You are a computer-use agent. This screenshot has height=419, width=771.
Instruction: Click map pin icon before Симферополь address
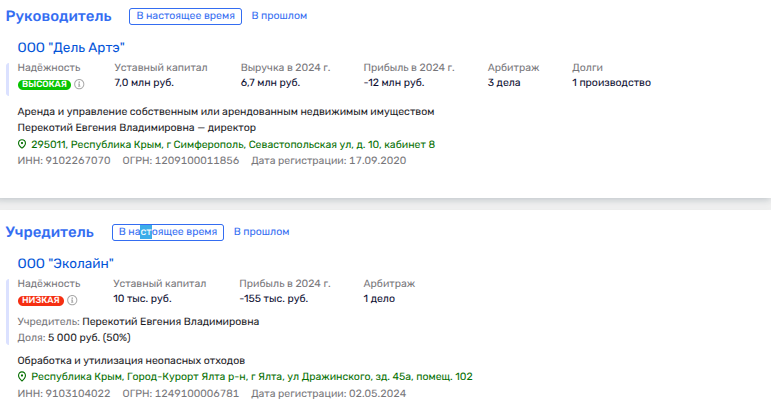[23, 145]
